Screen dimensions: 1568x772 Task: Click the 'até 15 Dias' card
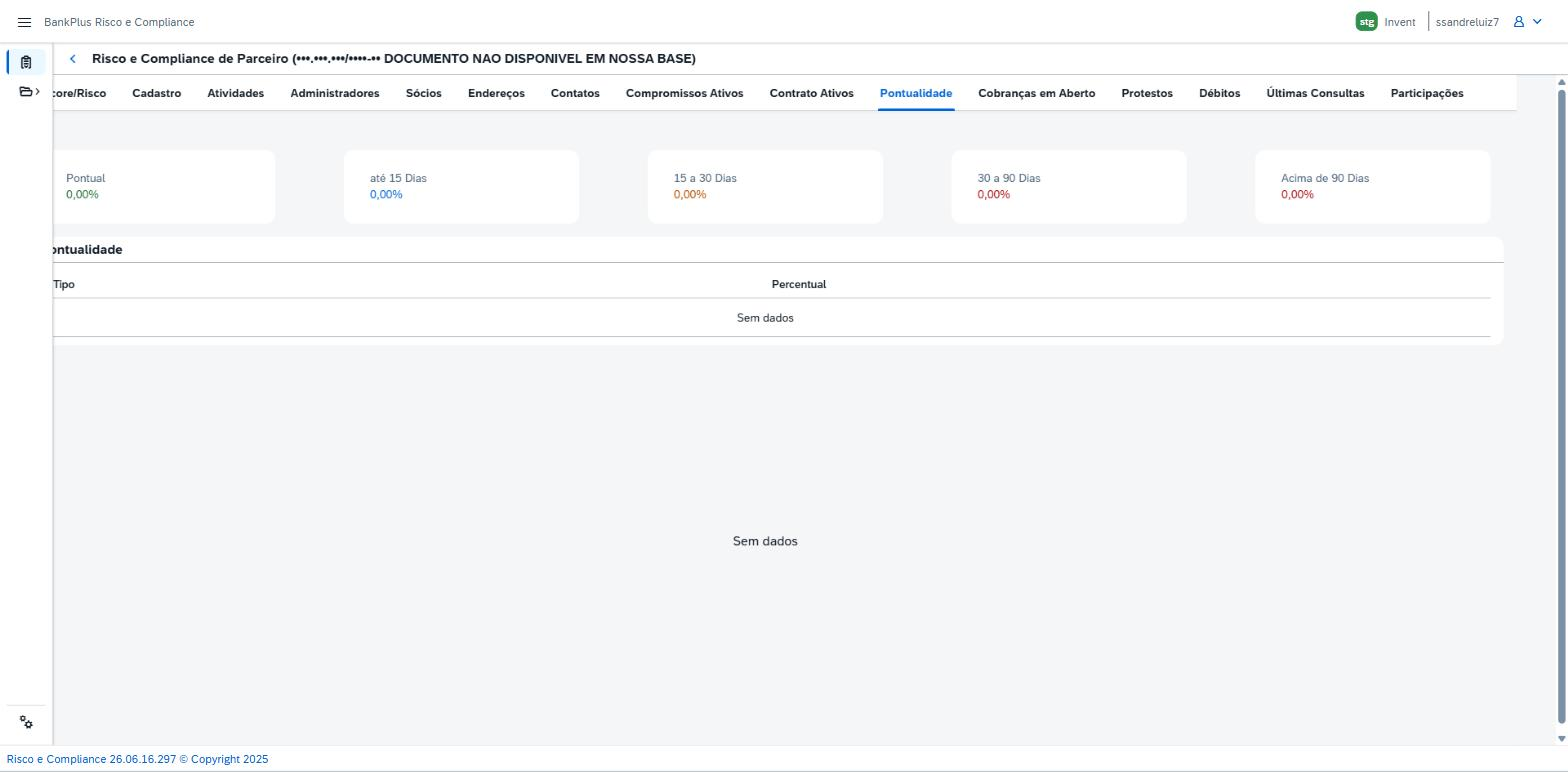click(x=461, y=187)
